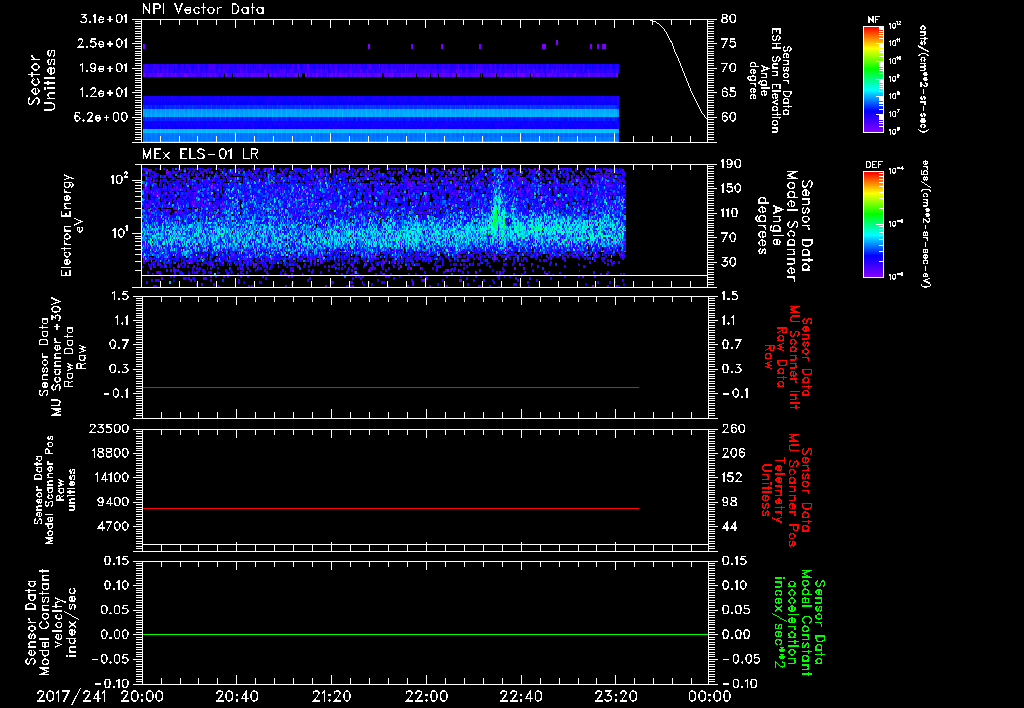Click the green zero line in velocity panel
1024x708 pixels.
click(x=425, y=634)
